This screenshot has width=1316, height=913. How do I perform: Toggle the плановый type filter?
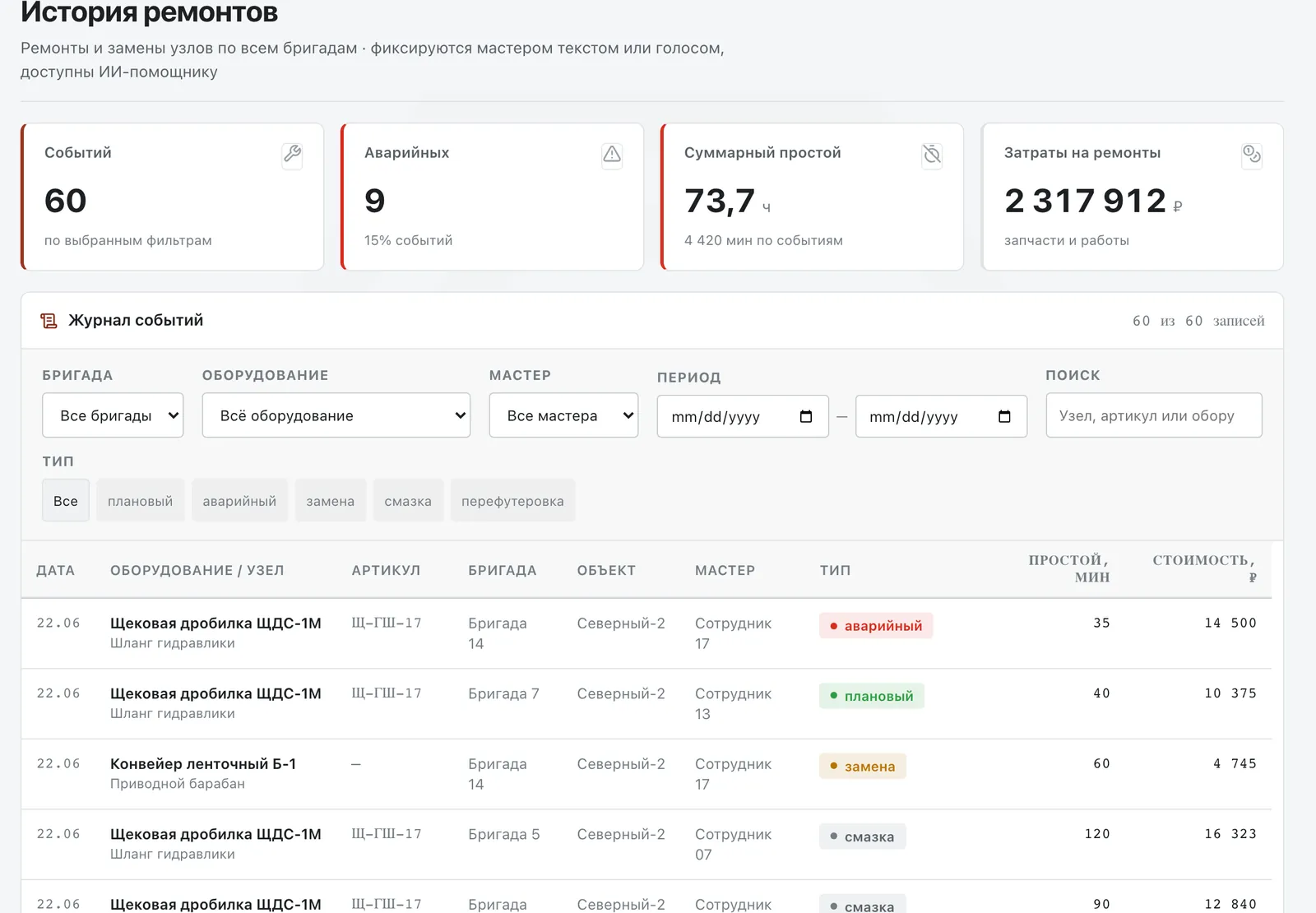141,501
